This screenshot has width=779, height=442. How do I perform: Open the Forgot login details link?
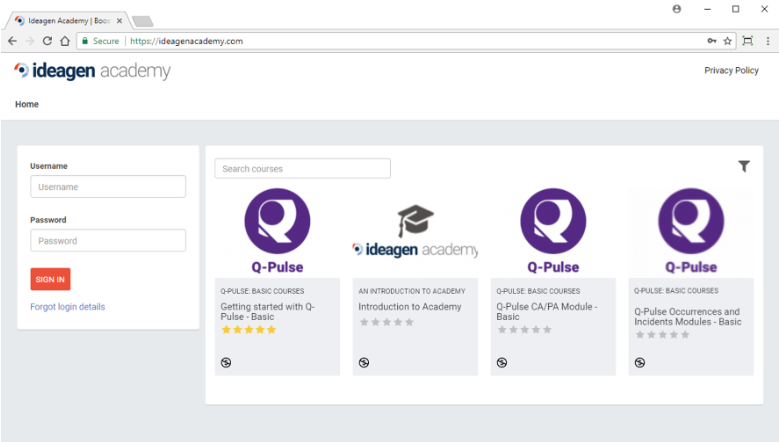tap(68, 307)
